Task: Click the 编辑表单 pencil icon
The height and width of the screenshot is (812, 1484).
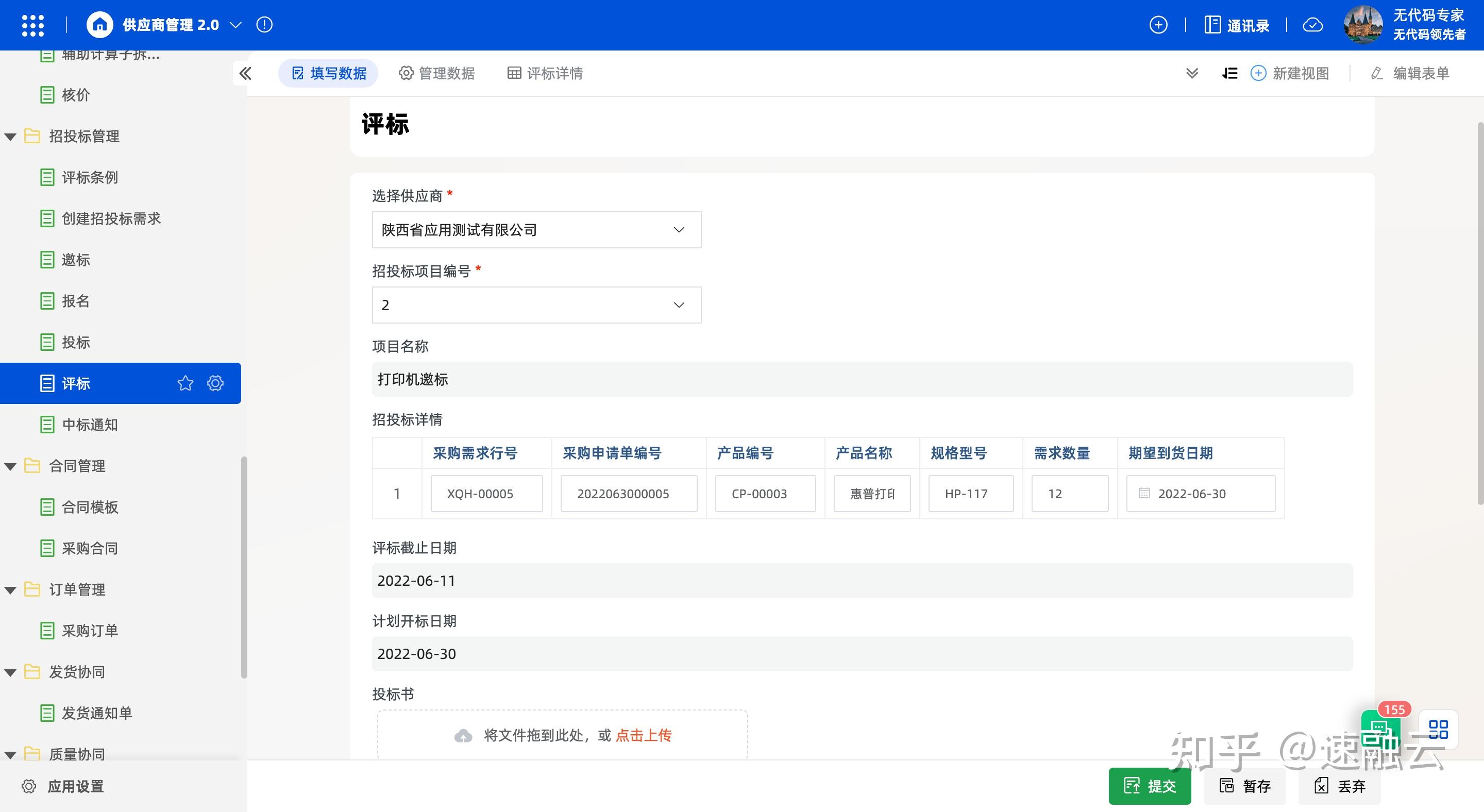Action: click(x=1377, y=73)
